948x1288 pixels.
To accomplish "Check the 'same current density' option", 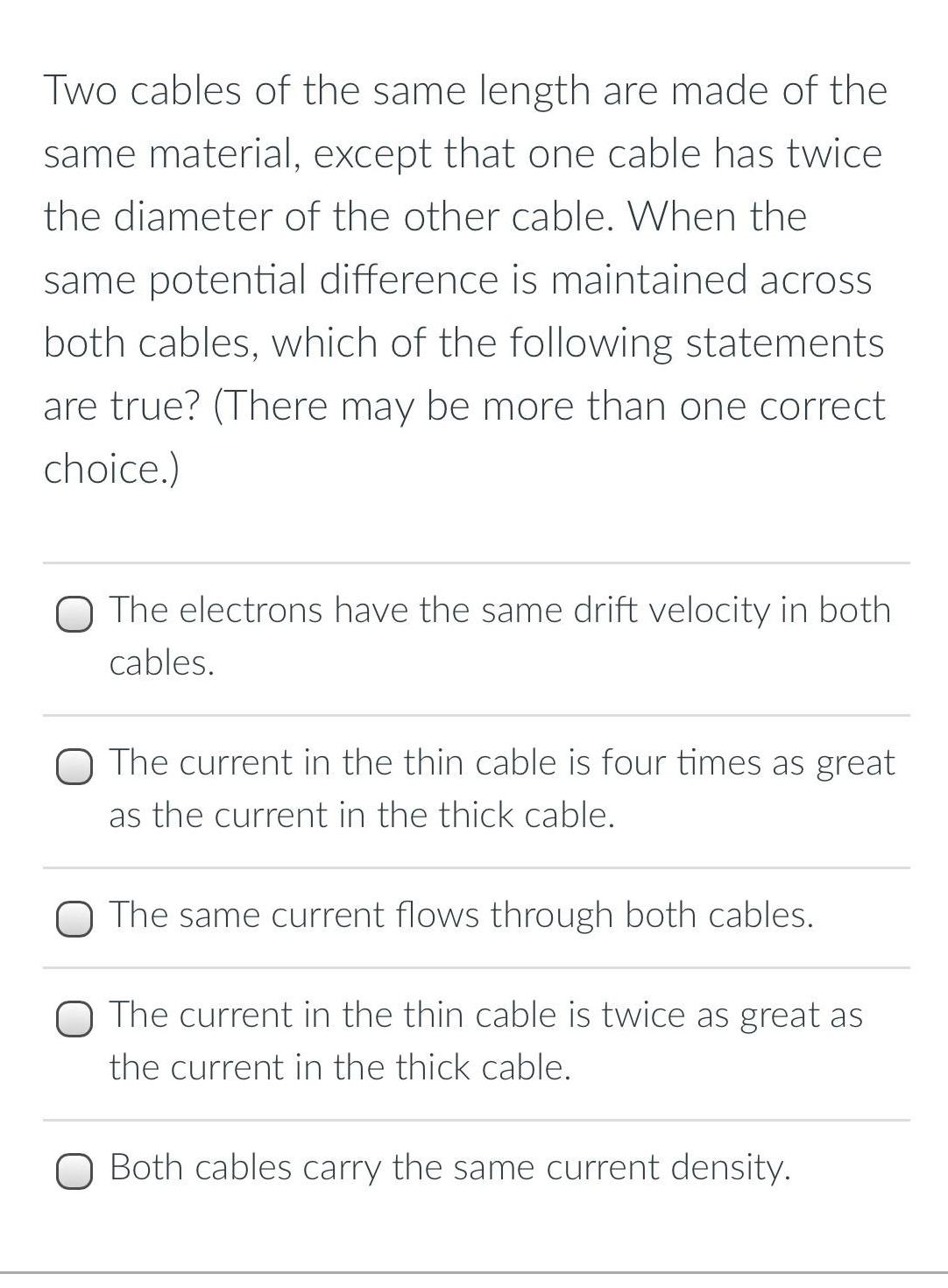I will 75,1171.
